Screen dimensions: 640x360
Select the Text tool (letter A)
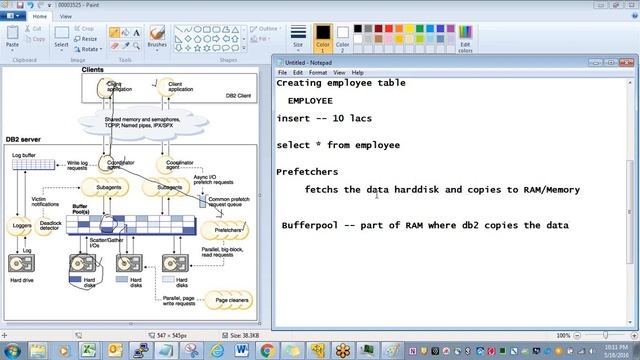point(136,32)
